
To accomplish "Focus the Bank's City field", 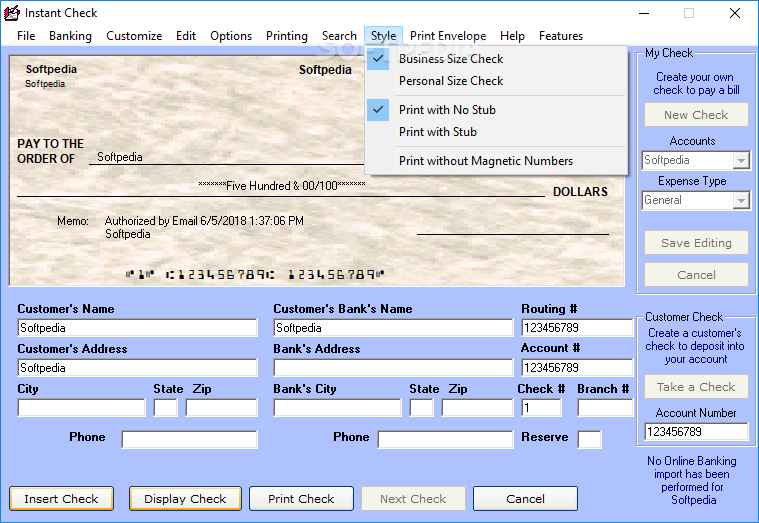I will (337, 408).
